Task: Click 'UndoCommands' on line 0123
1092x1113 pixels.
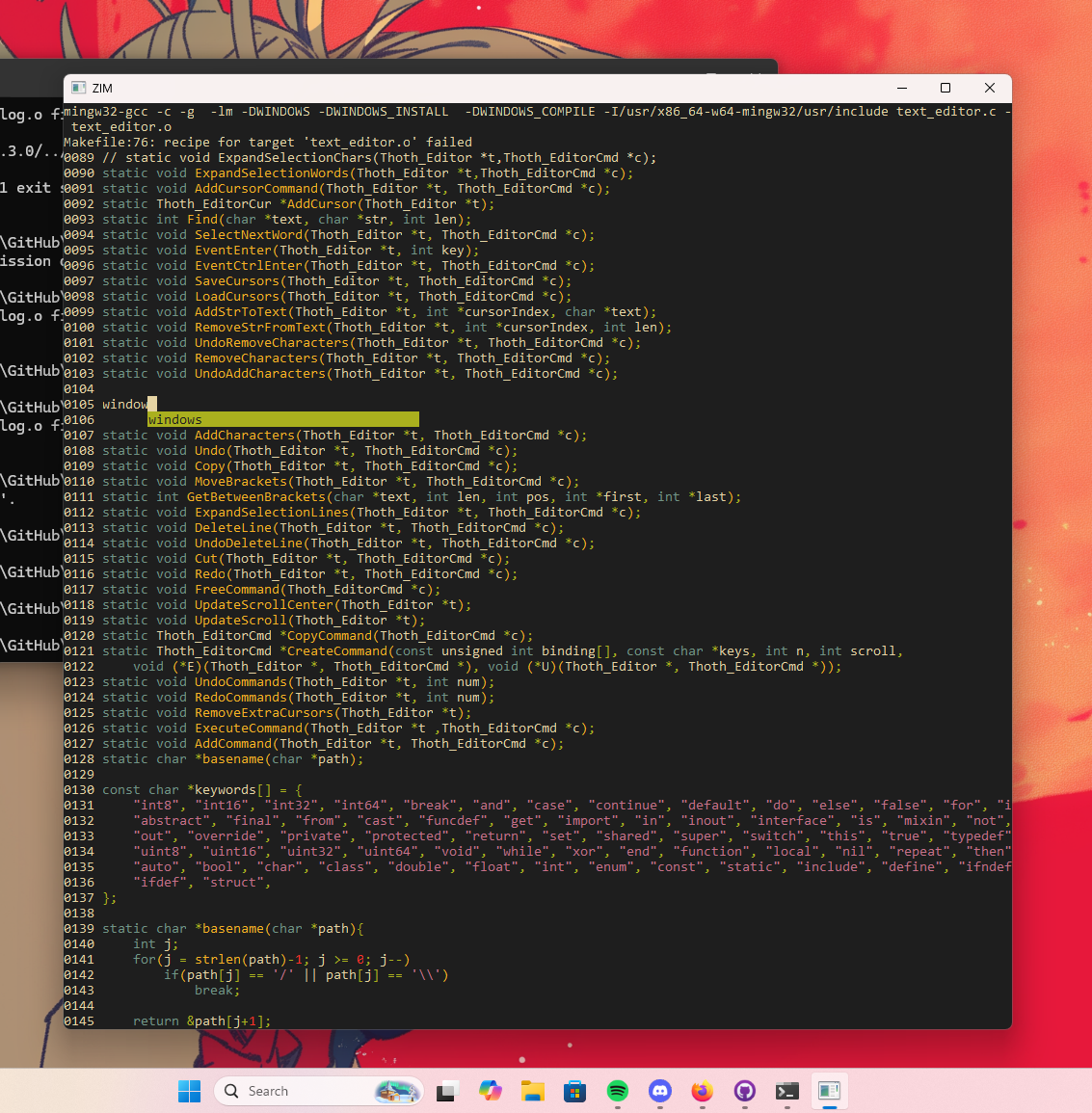Action: (x=241, y=682)
